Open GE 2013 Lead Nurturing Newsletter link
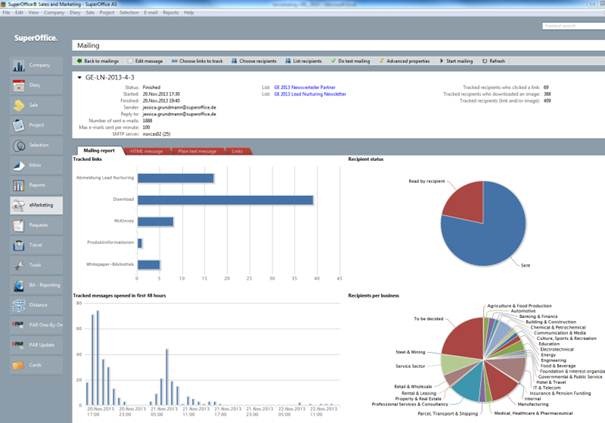Image resolution: width=605 pixels, height=423 pixels. (x=310, y=94)
